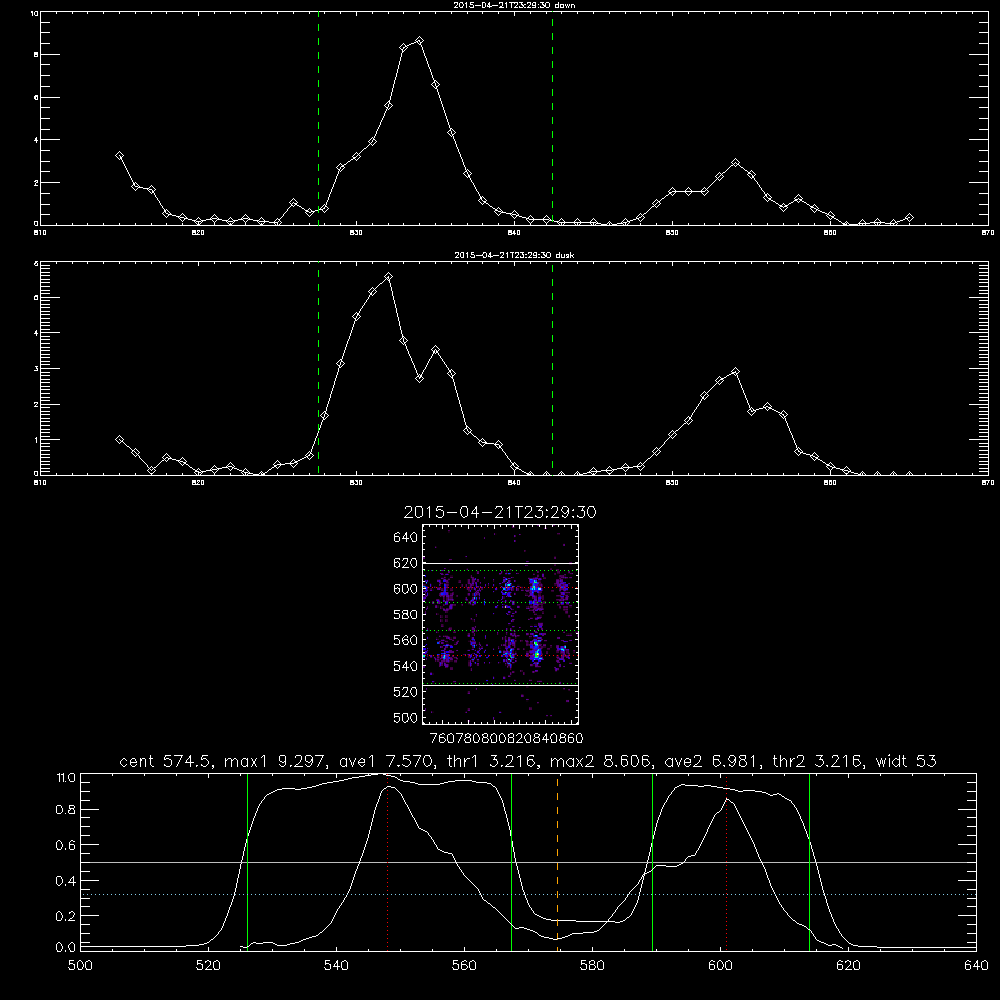Click the blue dotted threshold line in bottom plot

[x=528, y=895]
